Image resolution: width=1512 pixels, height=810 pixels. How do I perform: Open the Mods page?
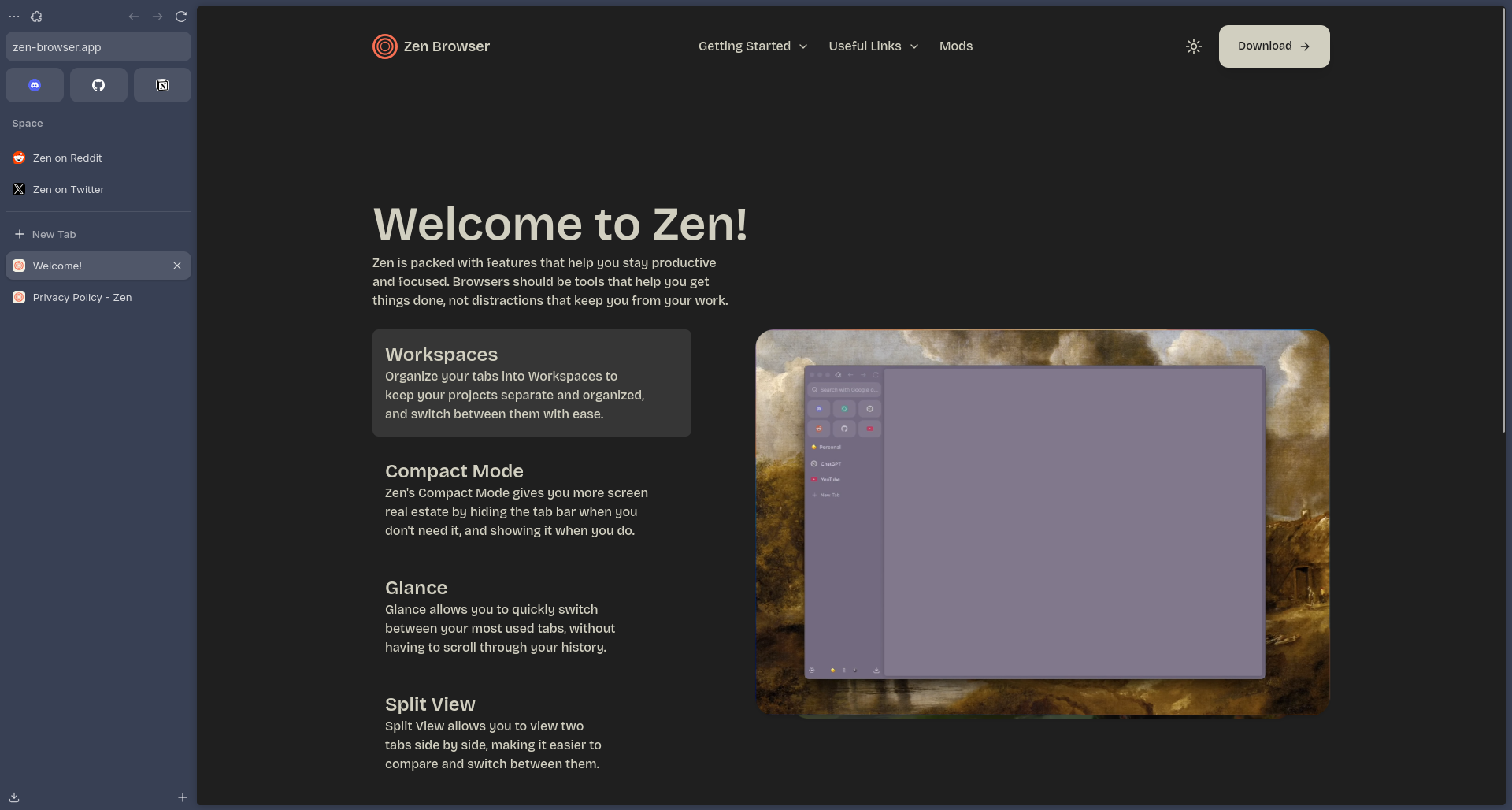(956, 46)
